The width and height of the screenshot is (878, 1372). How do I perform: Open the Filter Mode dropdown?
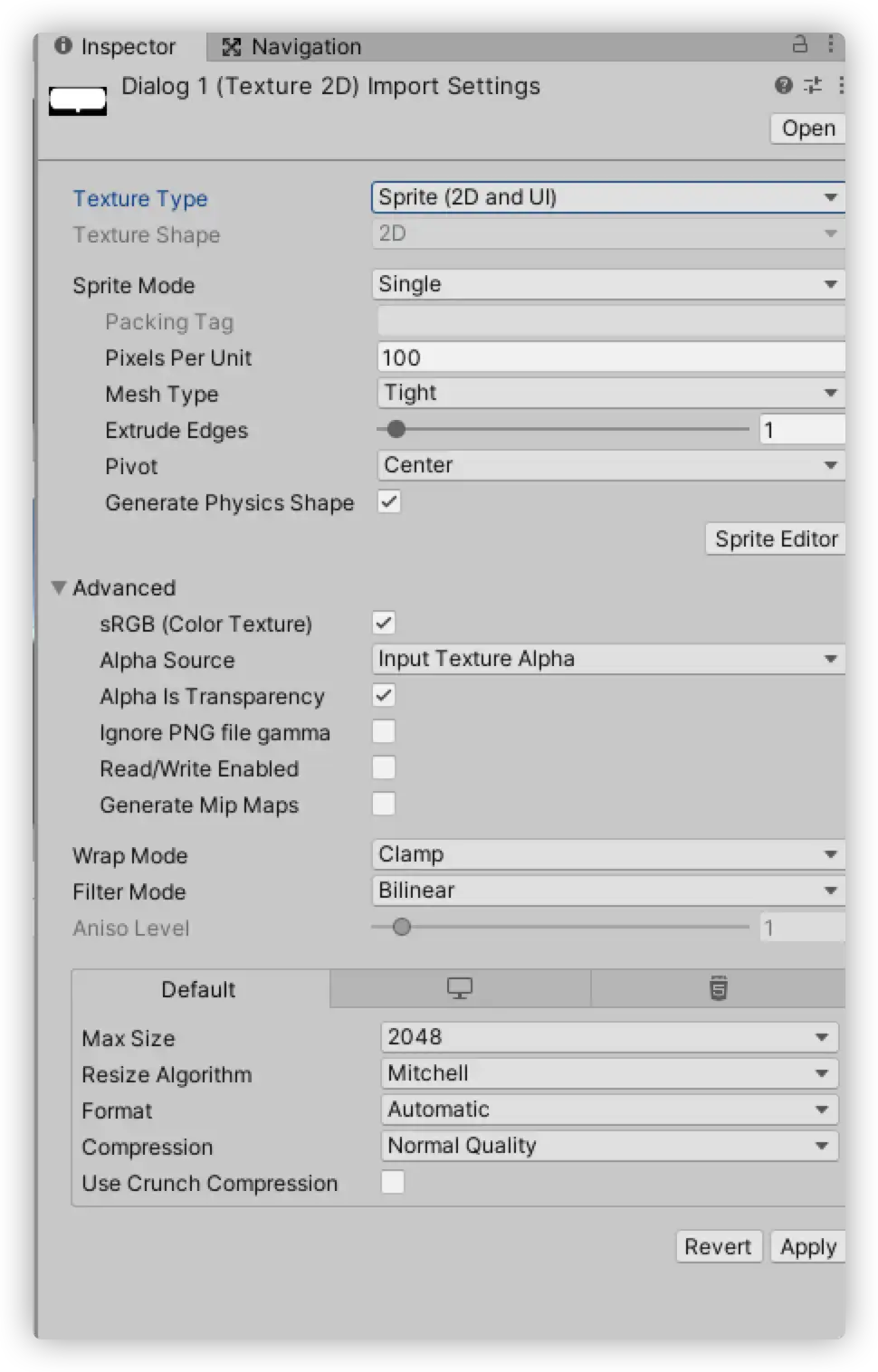(x=606, y=891)
